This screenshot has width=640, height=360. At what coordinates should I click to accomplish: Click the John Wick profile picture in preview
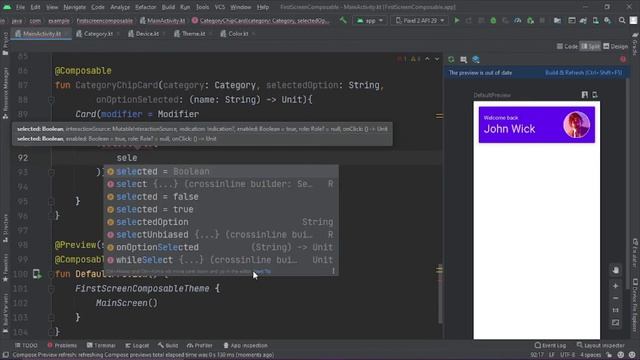pos(576,124)
